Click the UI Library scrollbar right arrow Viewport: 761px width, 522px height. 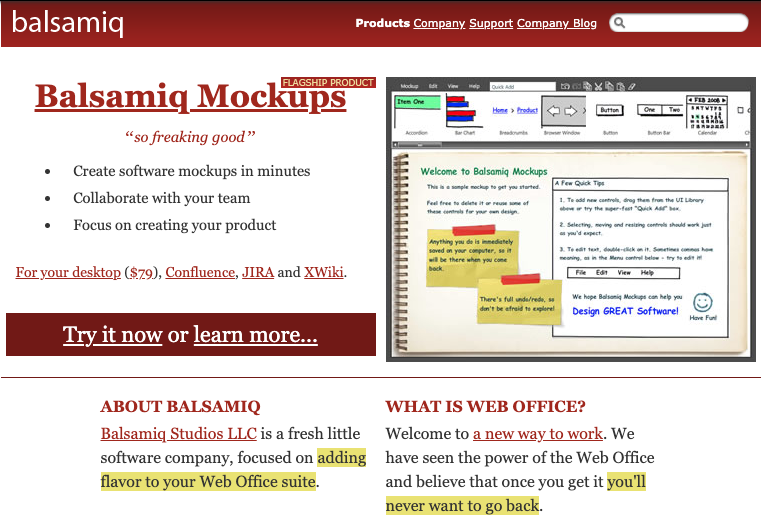pos(747,145)
